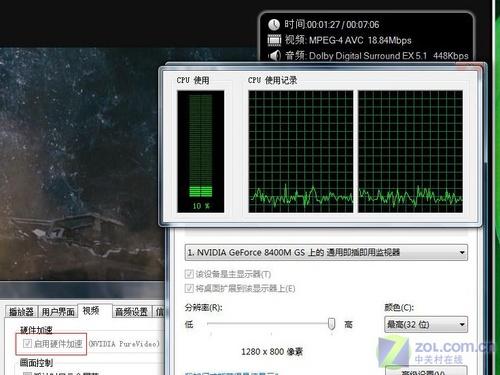Toggle 该设备是主显示器(T) checkbox
Screen dimensions: 500x375
pyautogui.click(x=189, y=274)
